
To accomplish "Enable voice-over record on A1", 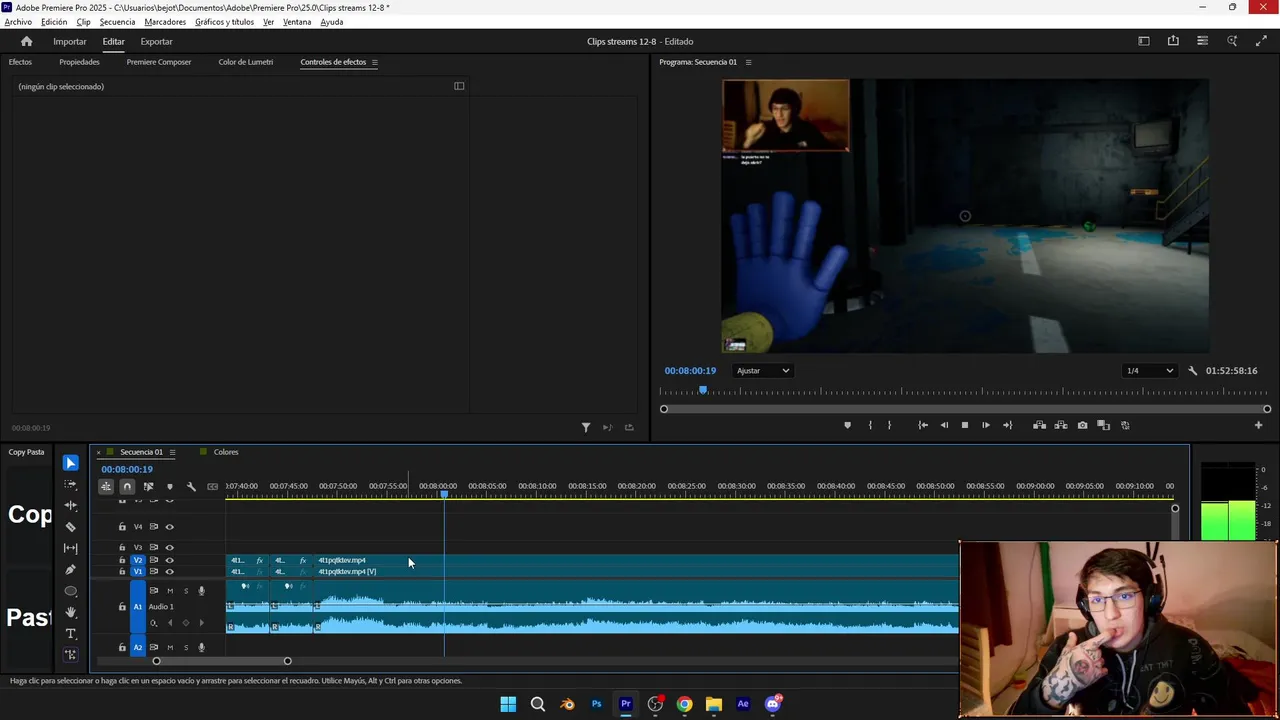I will [x=201, y=591].
